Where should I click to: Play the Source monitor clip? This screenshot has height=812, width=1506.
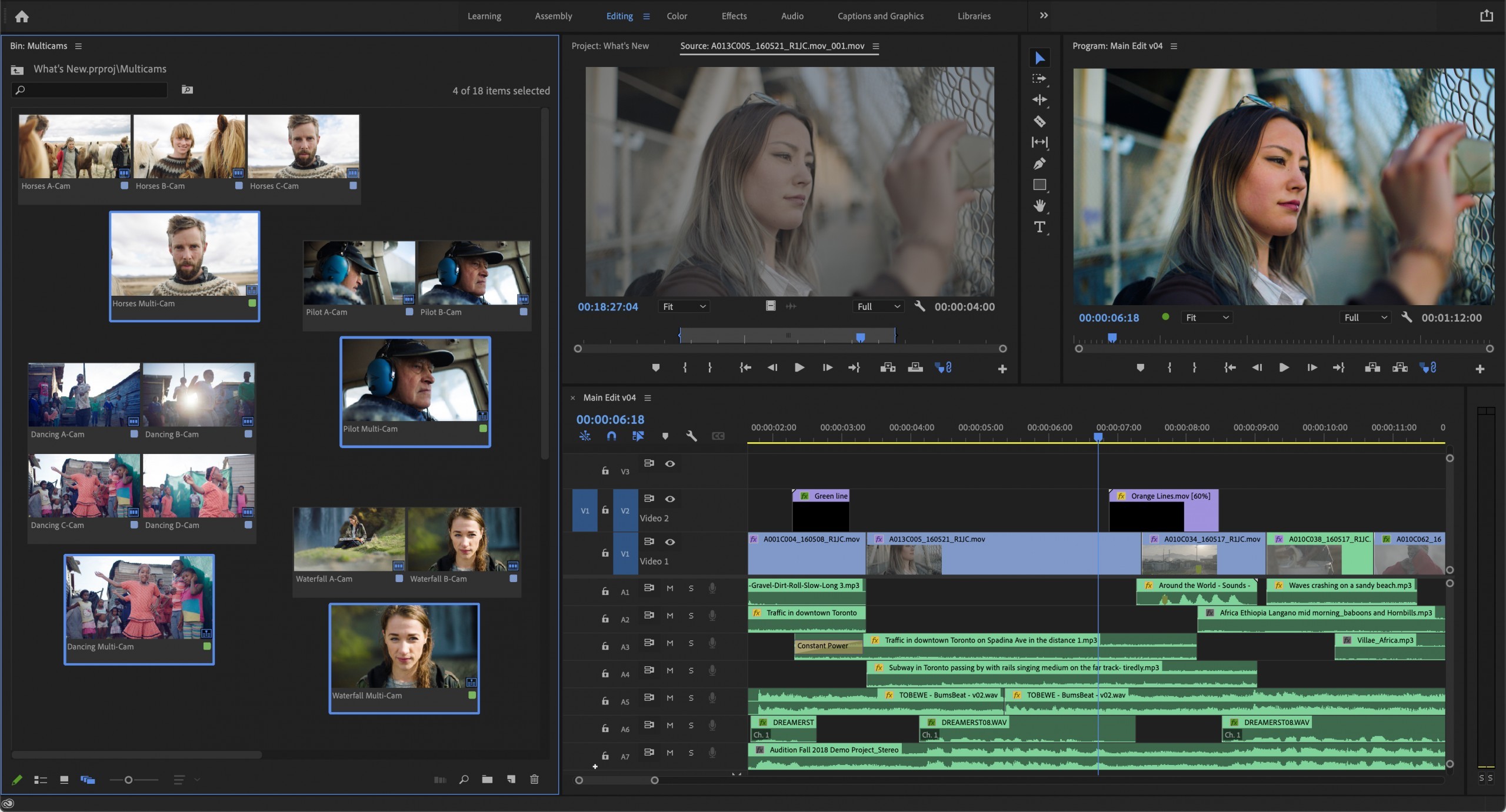pyautogui.click(x=799, y=367)
